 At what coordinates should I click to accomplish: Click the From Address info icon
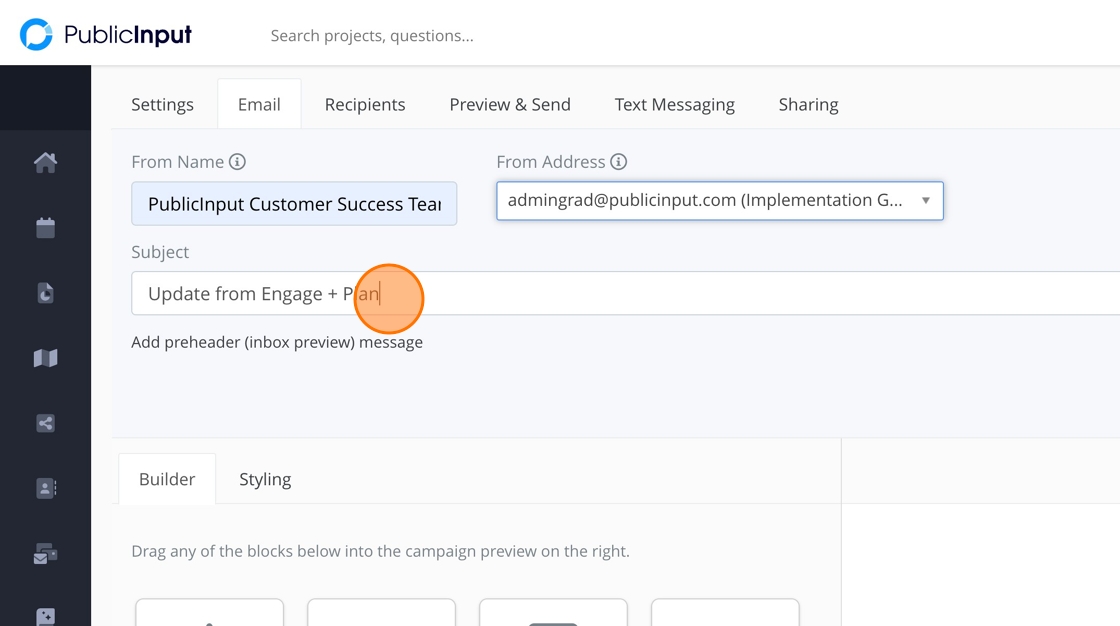pos(619,162)
